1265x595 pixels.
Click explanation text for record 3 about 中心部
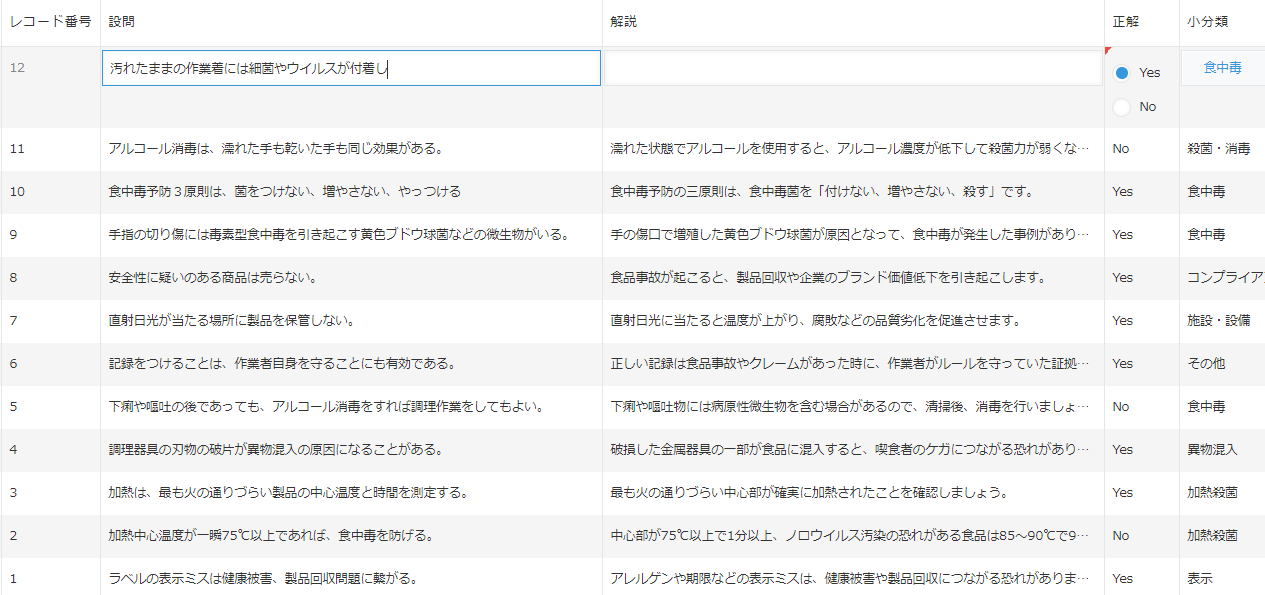pos(809,492)
